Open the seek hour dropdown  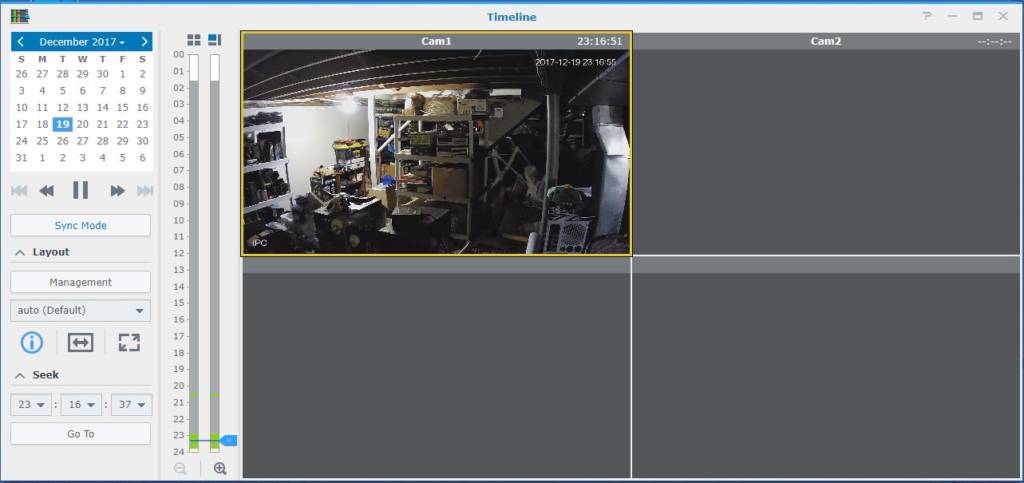(x=31, y=405)
